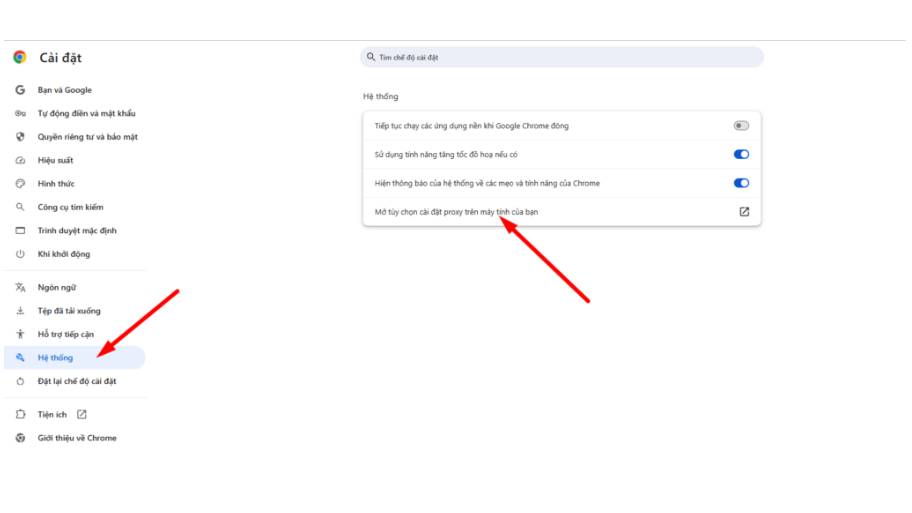Viewport: 912px width, 513px height.
Task: Open proxy settings row Mở tùy chọn cài đặt proxy
Action: [562, 212]
